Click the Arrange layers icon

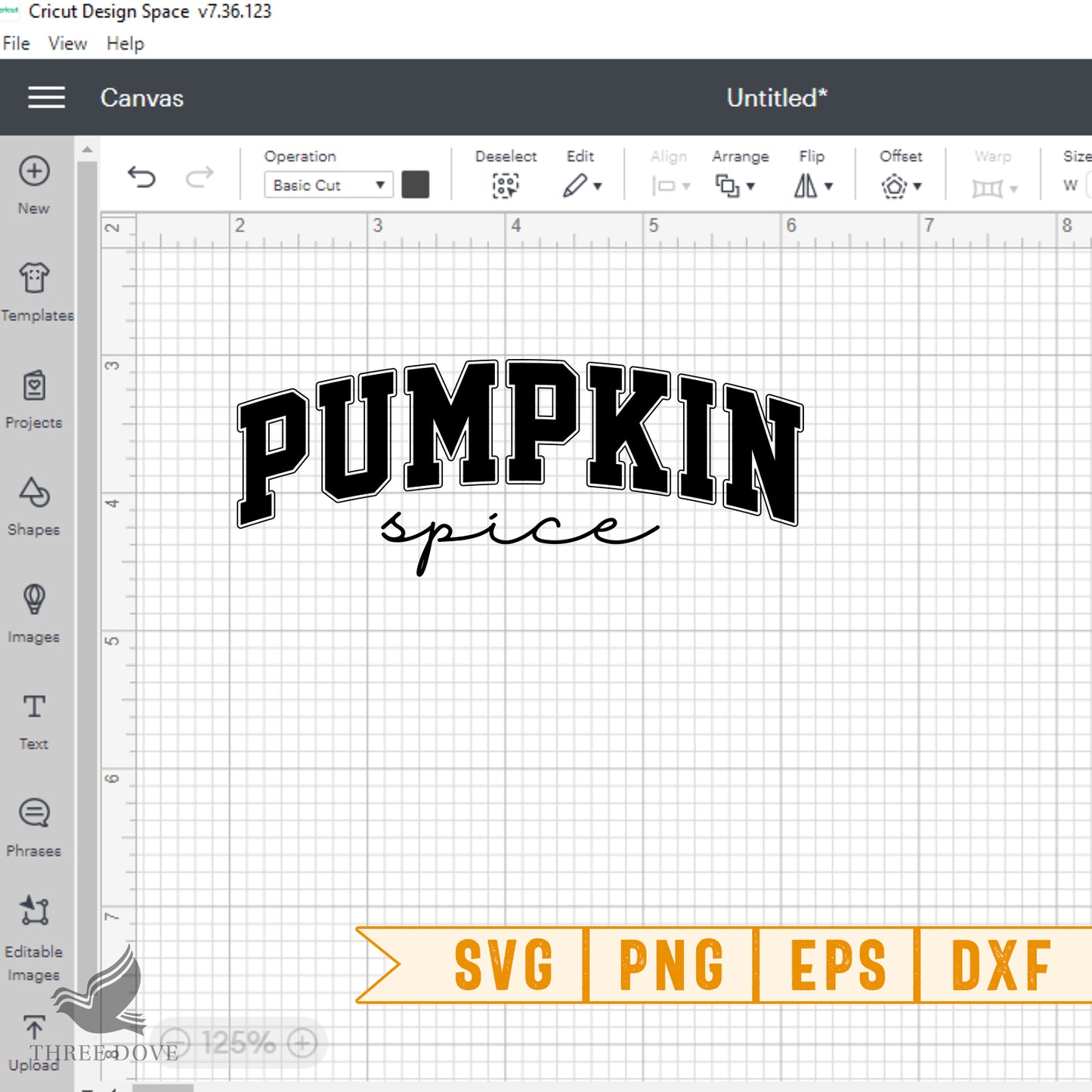pos(727,186)
